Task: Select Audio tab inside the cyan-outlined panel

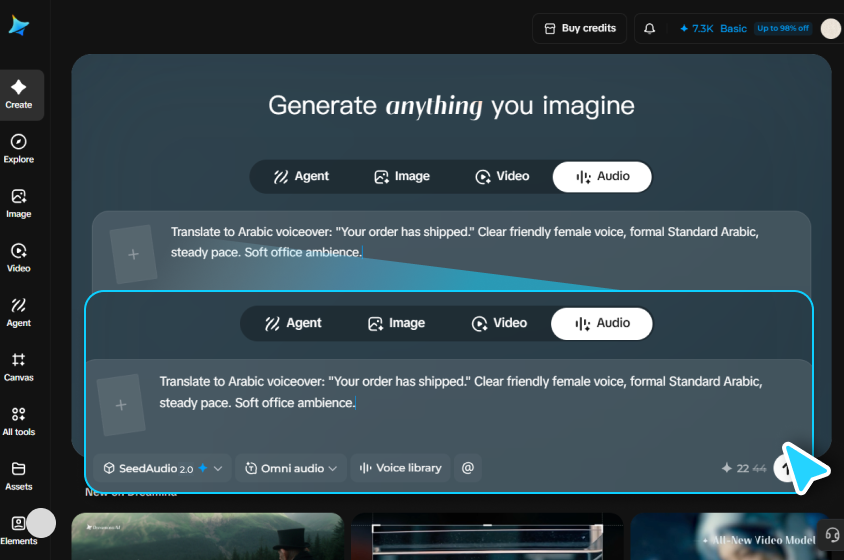Action: click(x=602, y=323)
